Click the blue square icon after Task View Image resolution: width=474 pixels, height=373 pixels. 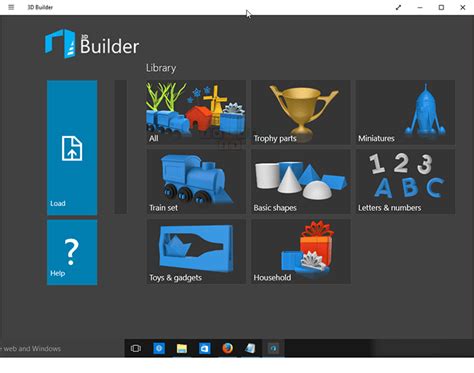(159, 348)
